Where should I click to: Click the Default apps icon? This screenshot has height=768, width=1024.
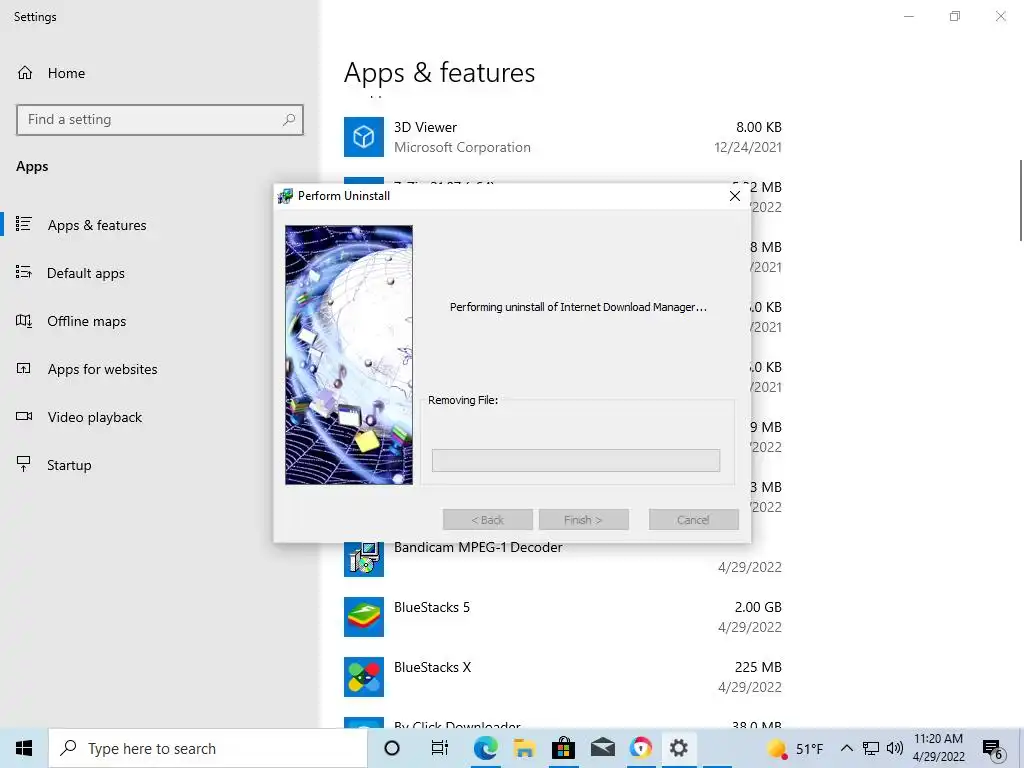tap(24, 272)
